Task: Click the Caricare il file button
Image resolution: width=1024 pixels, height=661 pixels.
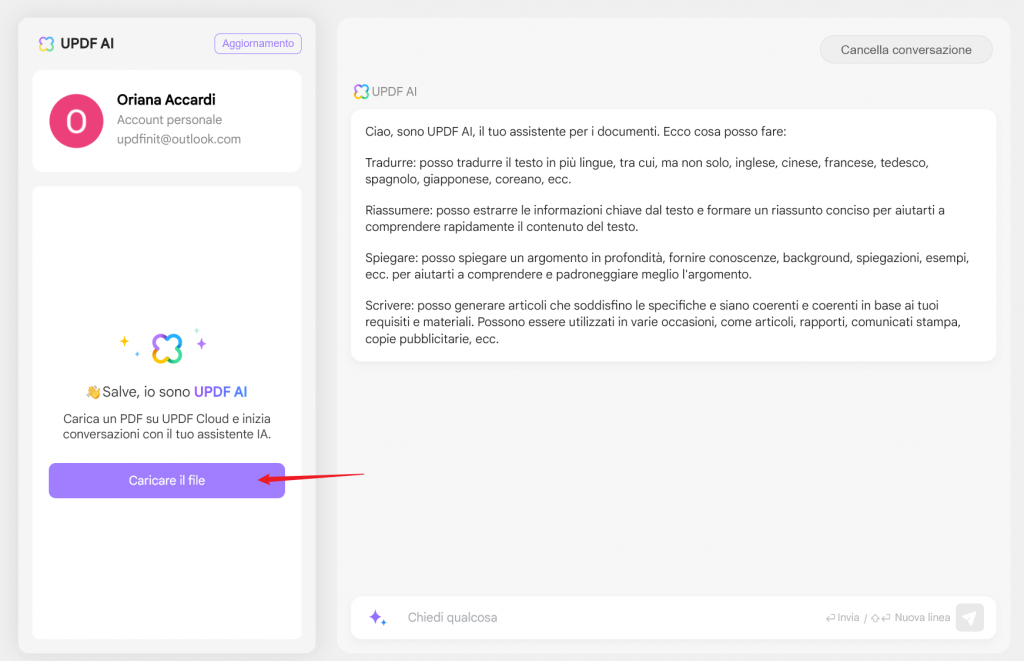Action: (x=167, y=481)
